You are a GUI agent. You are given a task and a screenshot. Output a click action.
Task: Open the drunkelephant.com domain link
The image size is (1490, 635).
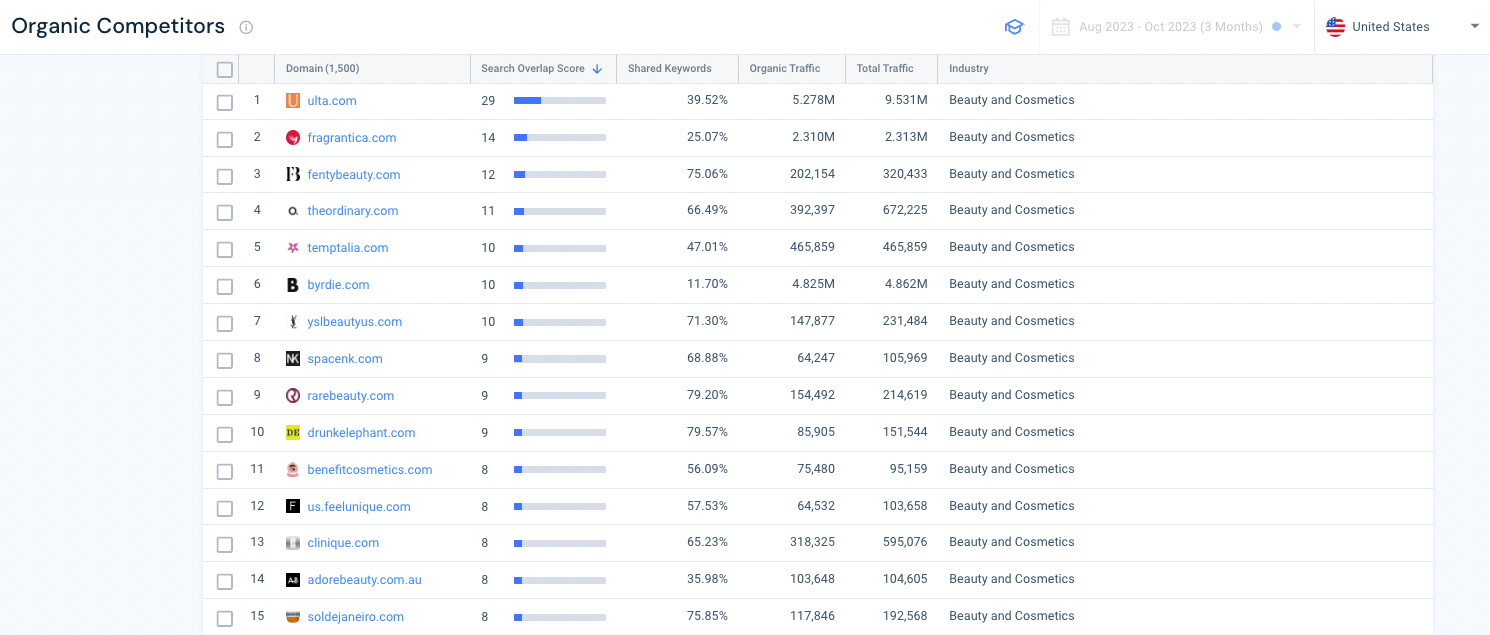pyautogui.click(x=361, y=433)
